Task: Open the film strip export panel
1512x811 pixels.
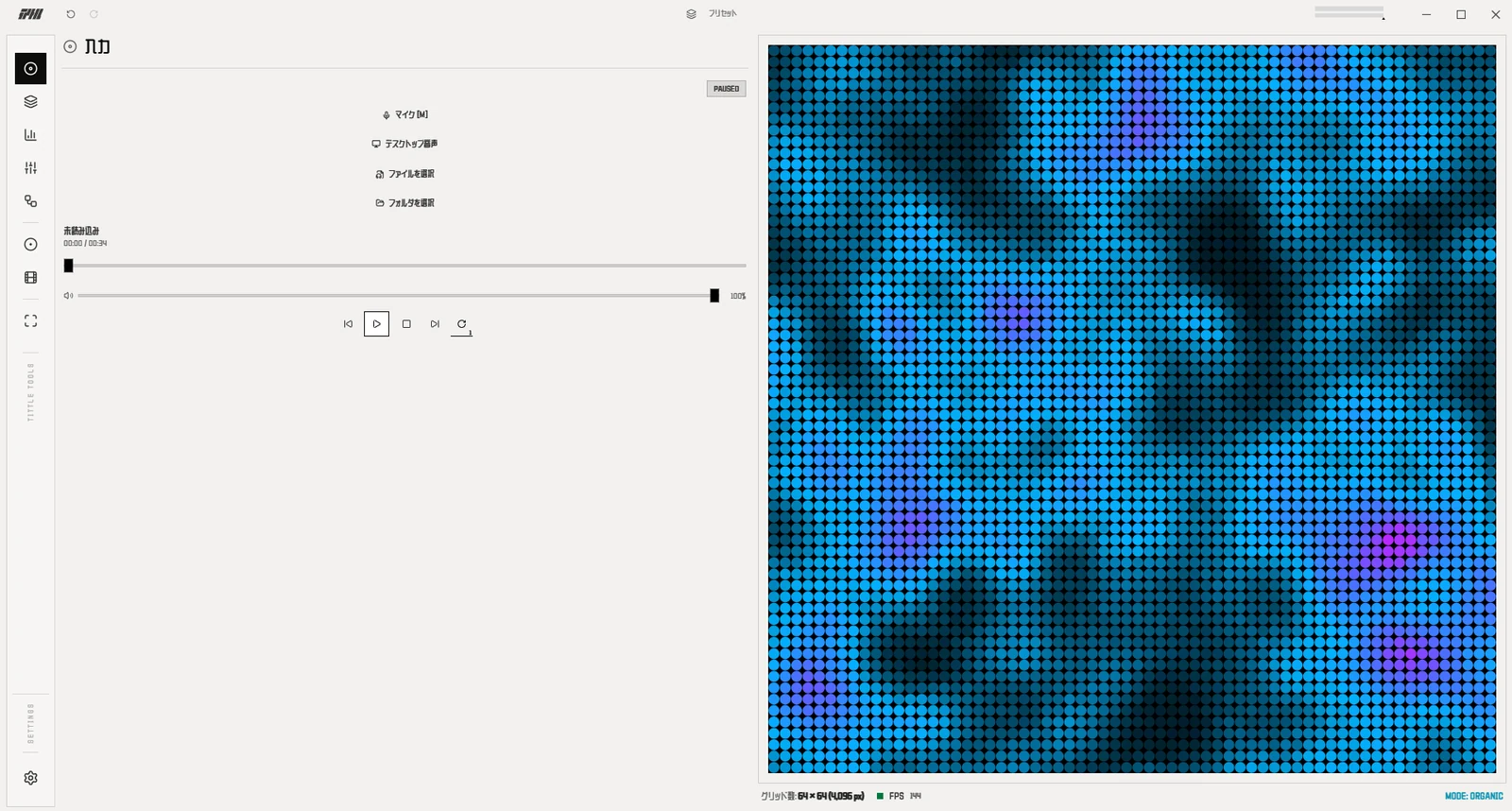Action: coord(30,277)
